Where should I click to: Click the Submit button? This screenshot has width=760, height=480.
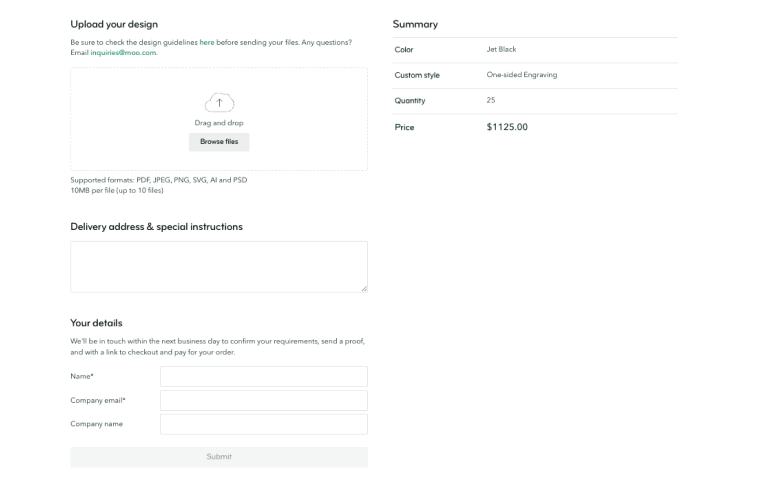click(219, 457)
